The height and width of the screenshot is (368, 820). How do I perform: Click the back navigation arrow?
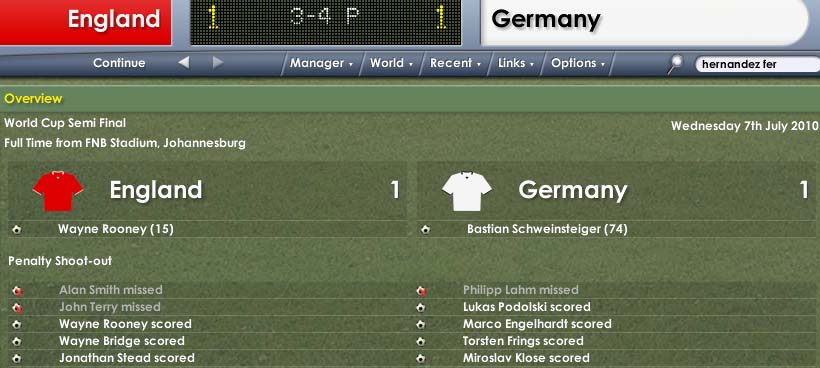(x=183, y=63)
